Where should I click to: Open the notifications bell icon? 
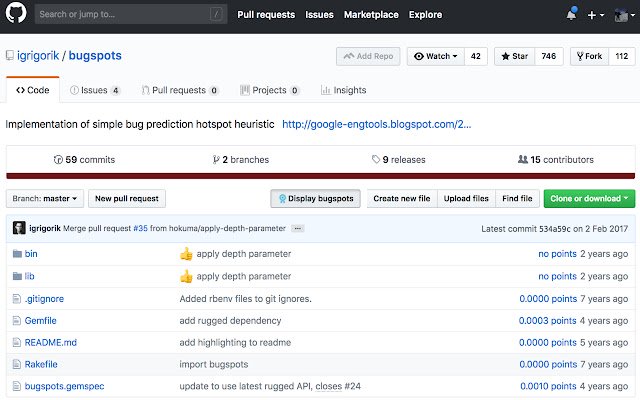pos(571,14)
